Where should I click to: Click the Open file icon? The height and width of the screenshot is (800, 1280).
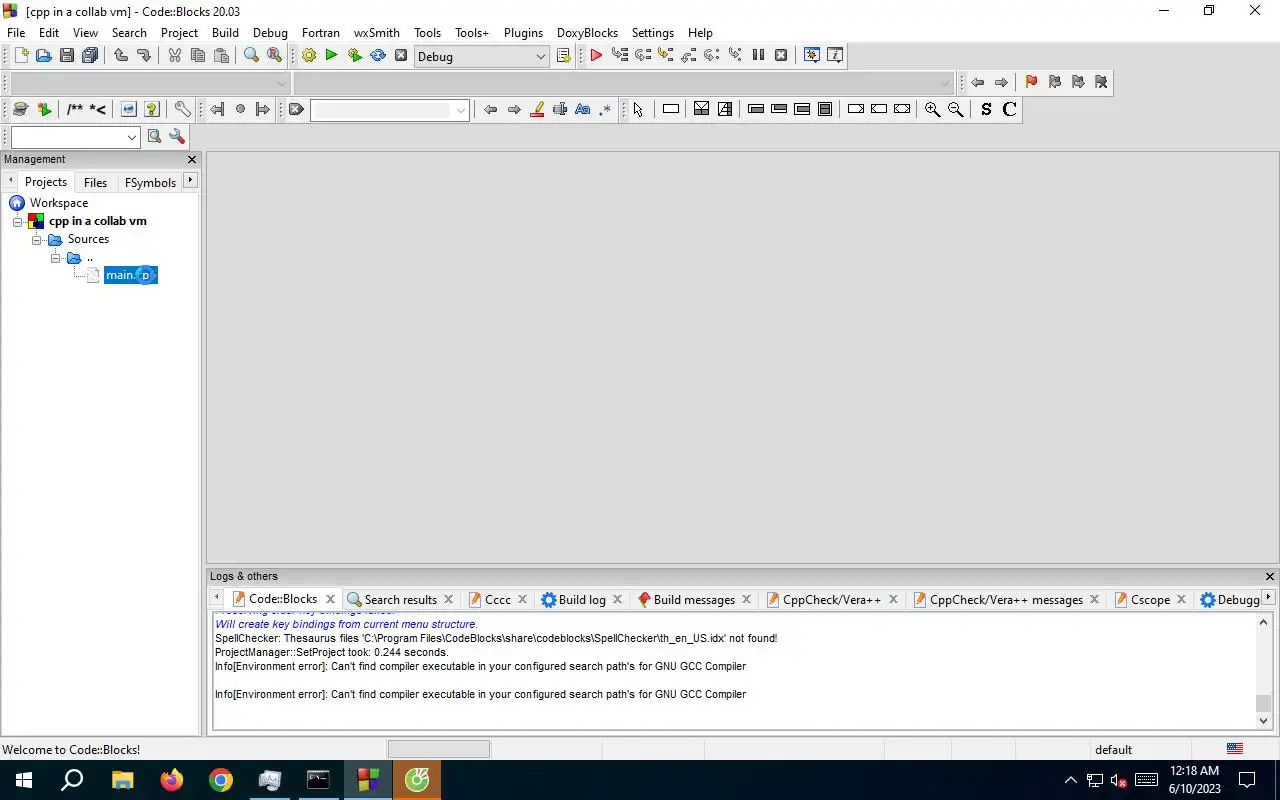point(43,56)
